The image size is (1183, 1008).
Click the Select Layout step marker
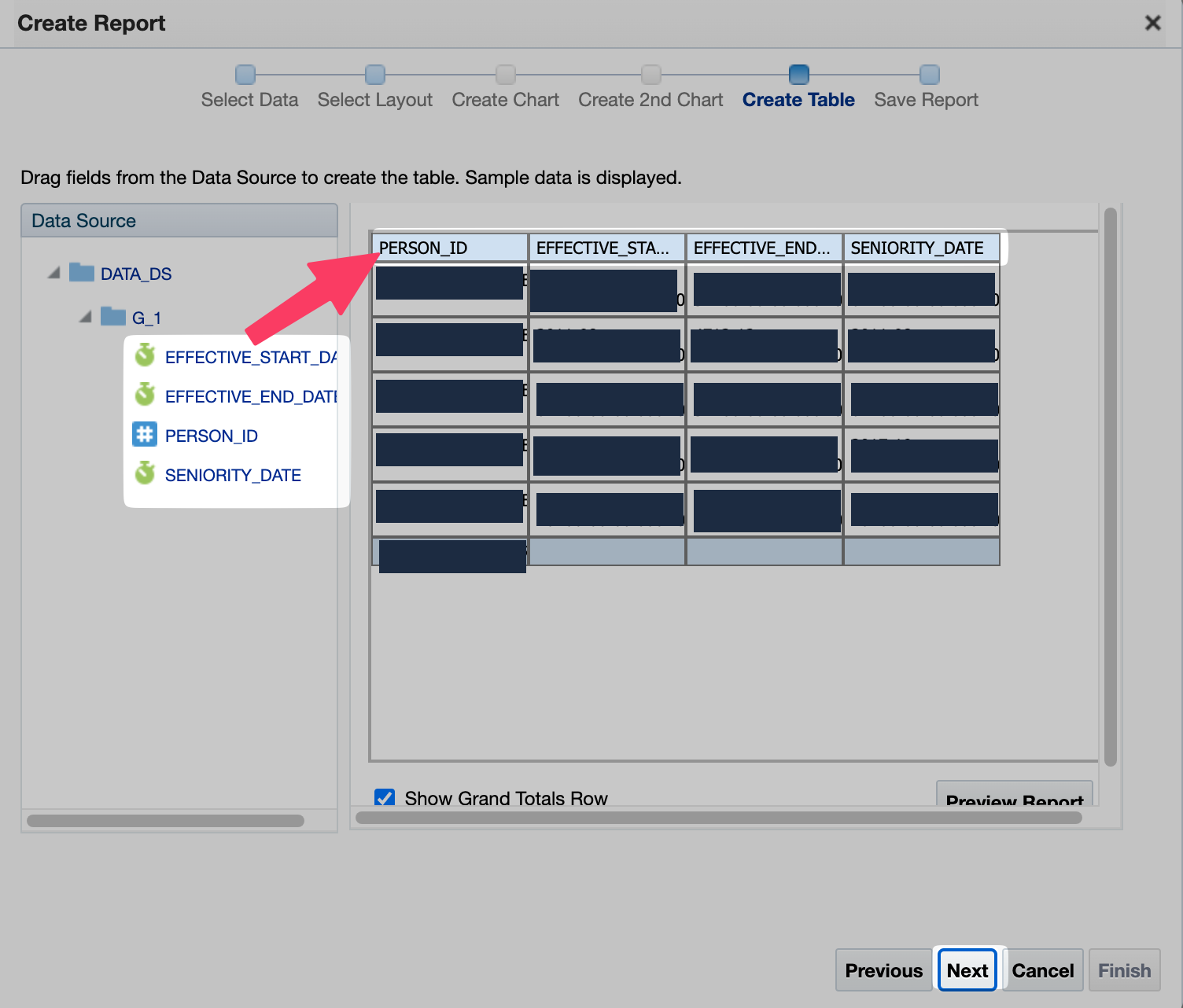tap(375, 75)
